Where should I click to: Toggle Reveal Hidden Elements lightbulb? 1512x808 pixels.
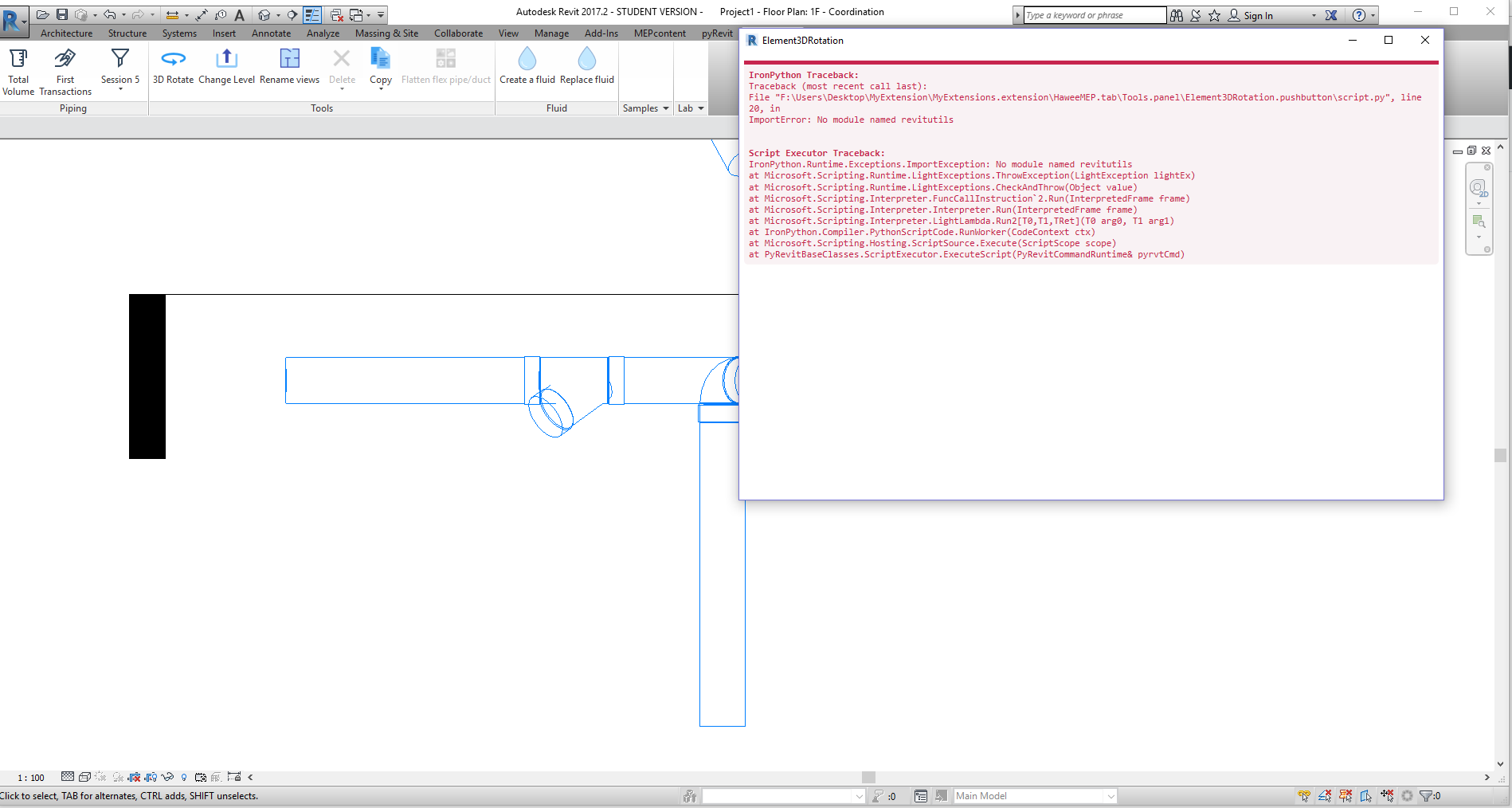coord(184,777)
